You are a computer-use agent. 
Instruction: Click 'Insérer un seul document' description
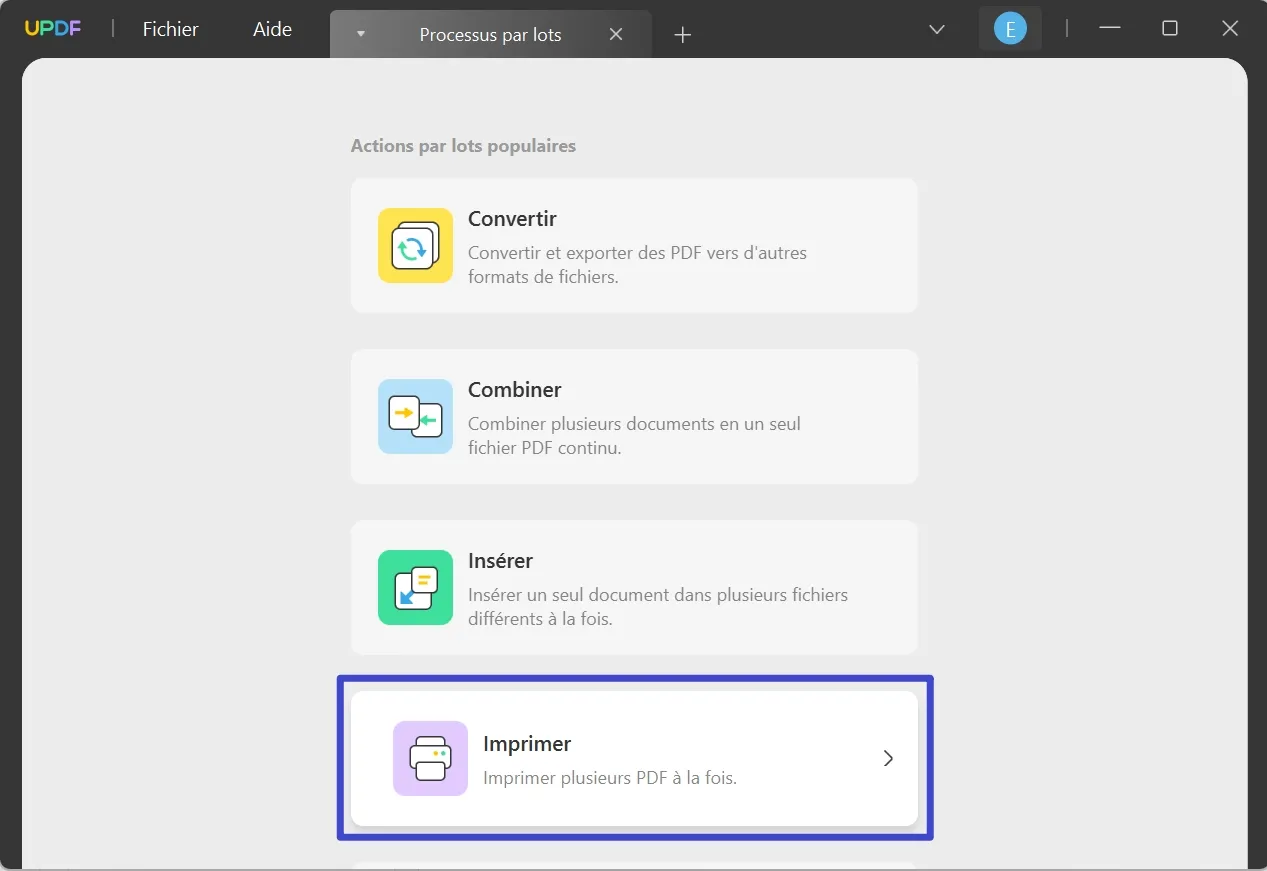tap(658, 606)
